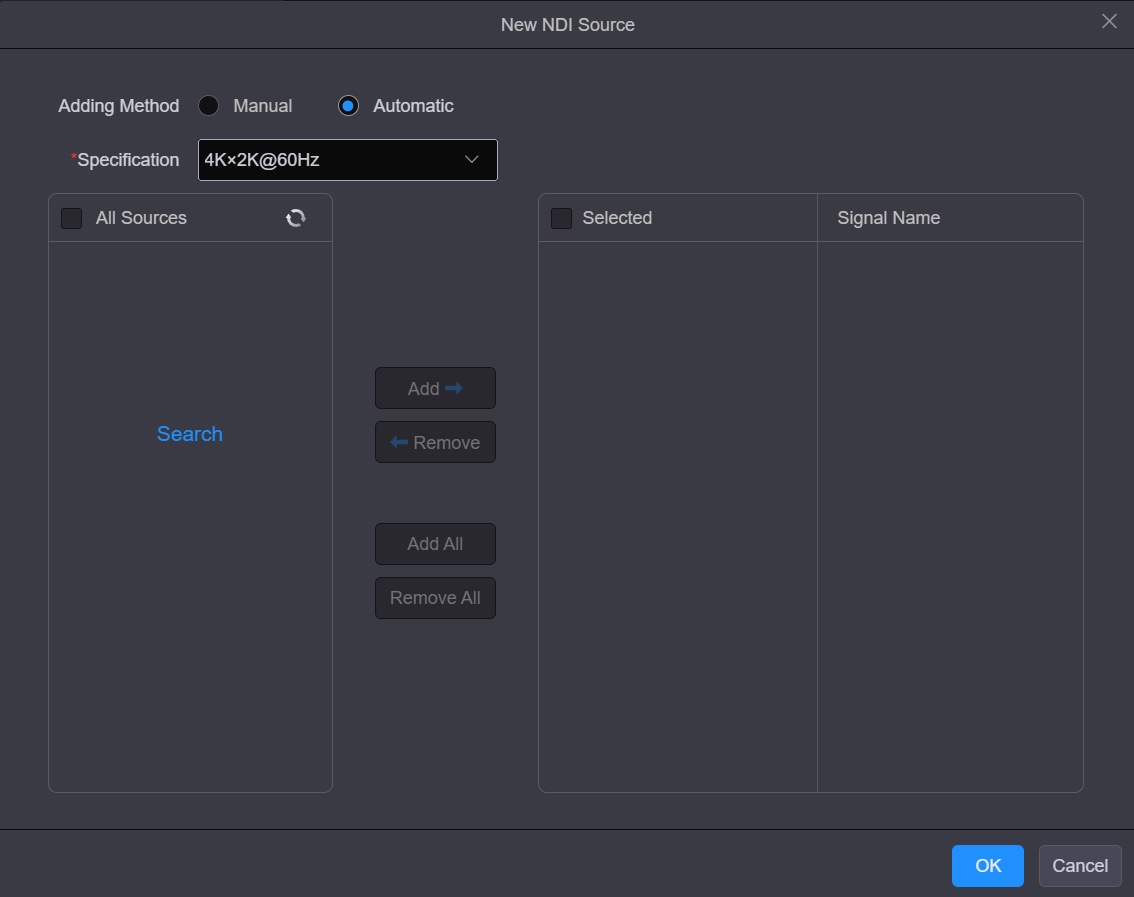Click the Signal Name column header
Image resolution: width=1134 pixels, height=897 pixels.
coord(888,217)
